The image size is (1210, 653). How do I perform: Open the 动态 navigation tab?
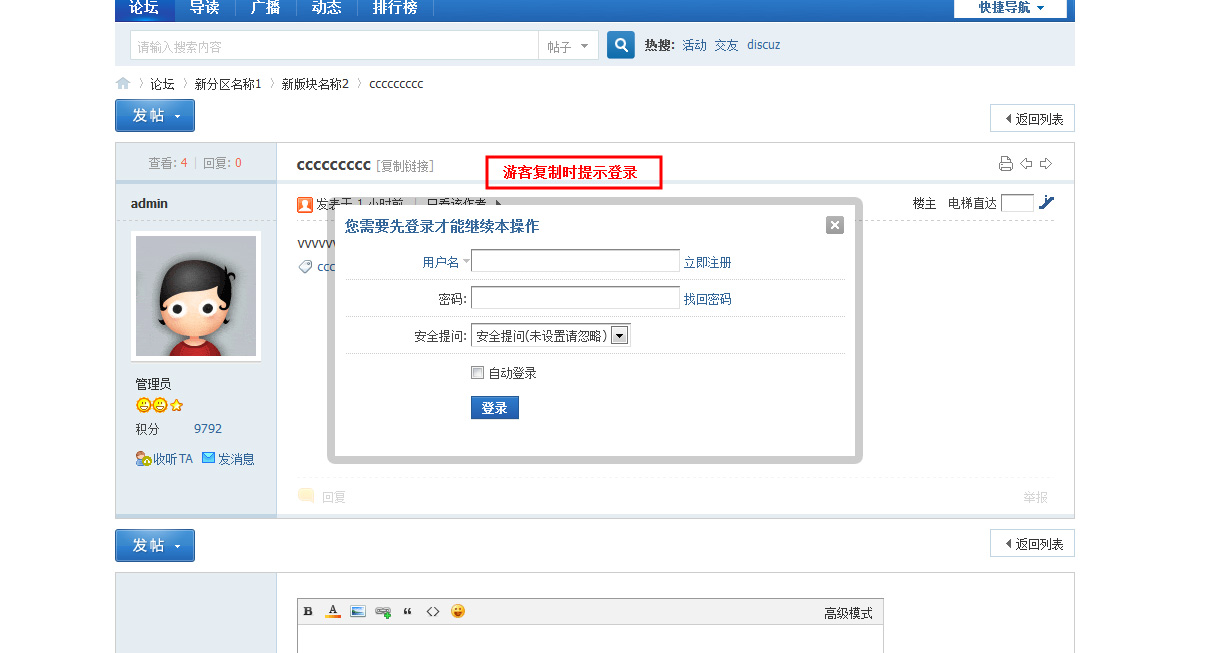(326, 8)
